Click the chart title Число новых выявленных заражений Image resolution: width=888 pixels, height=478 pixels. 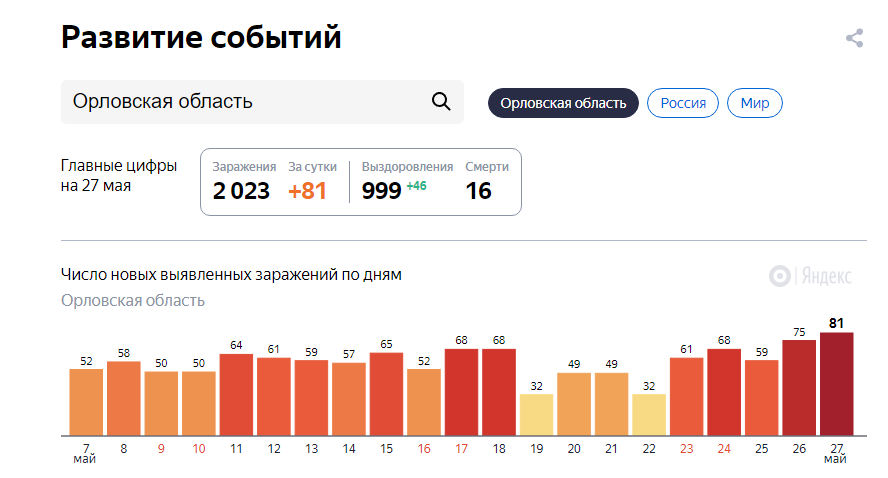(231, 275)
